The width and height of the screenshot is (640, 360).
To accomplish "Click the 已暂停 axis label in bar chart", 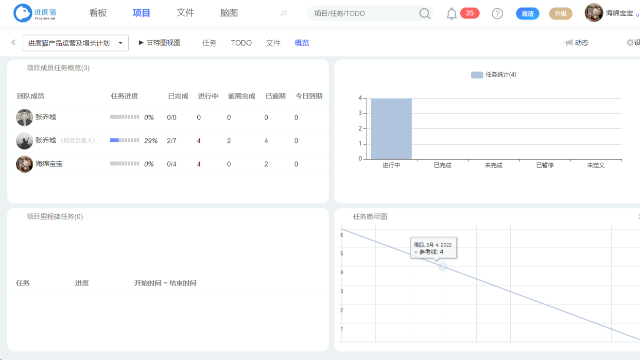I will pyautogui.click(x=545, y=165).
